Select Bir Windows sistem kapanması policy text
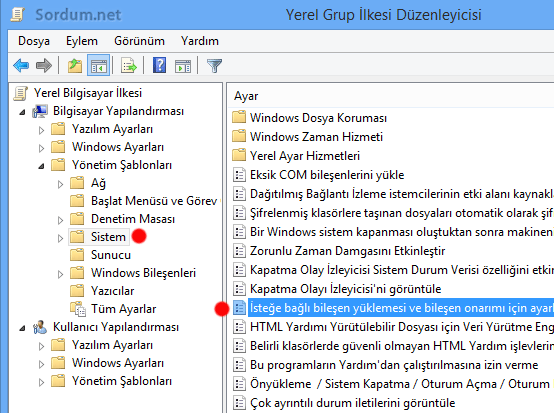The image size is (554, 413). click(x=402, y=232)
